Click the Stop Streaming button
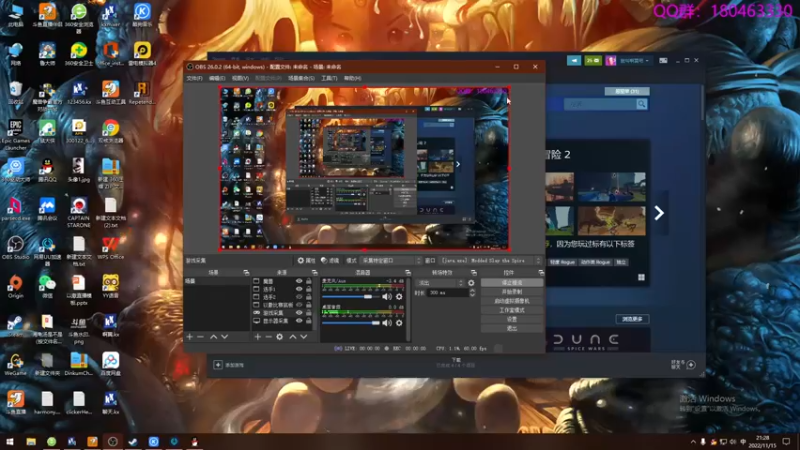Viewport: 800px width, 450px height. click(x=512, y=282)
